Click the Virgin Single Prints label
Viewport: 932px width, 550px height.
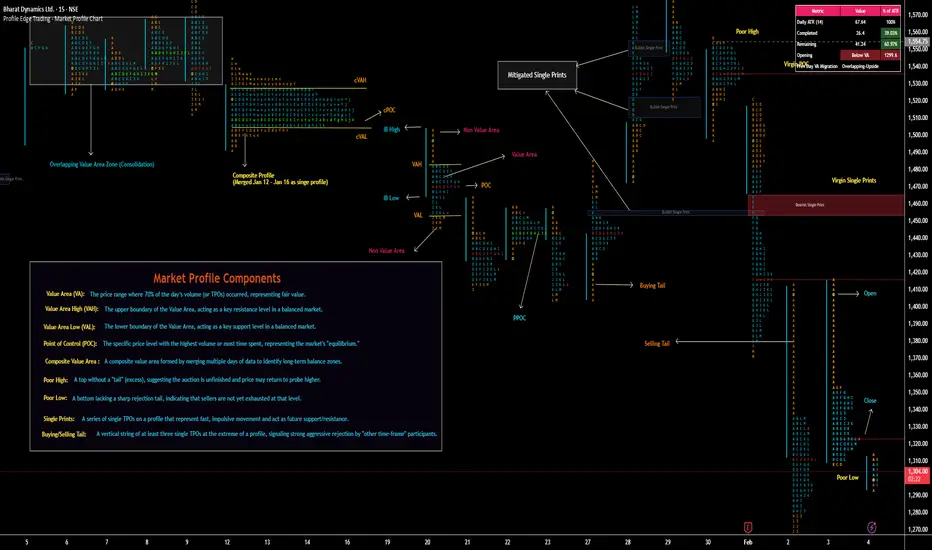pyautogui.click(x=854, y=180)
